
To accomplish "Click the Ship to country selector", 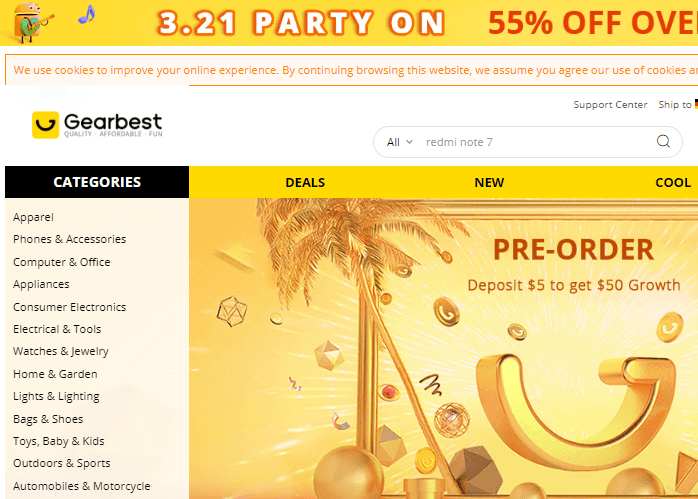I will point(678,105).
